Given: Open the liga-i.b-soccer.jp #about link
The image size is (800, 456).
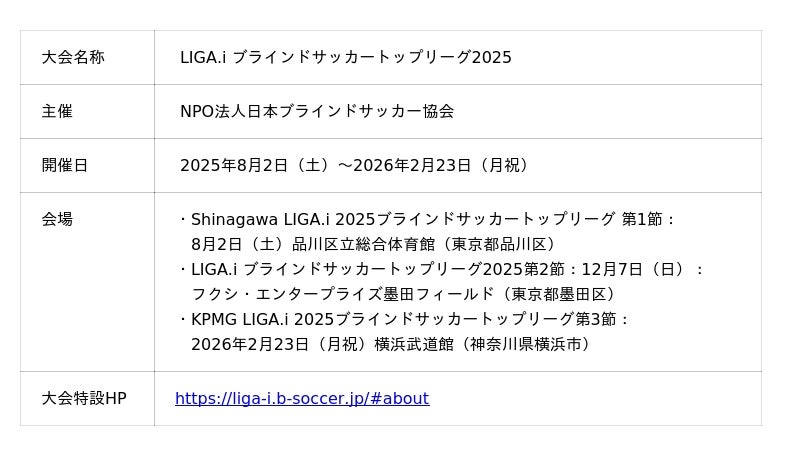Looking at the screenshot, I should tap(302, 399).
